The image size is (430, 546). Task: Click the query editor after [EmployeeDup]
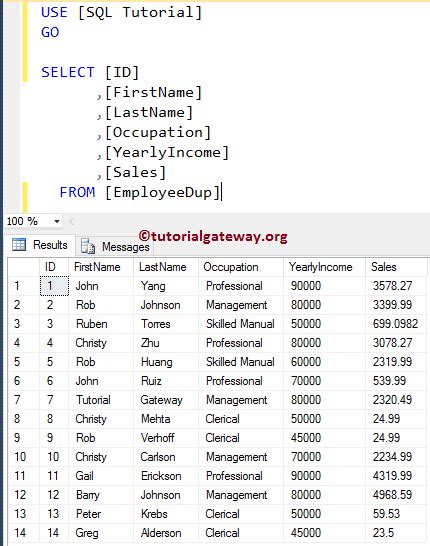(223, 193)
